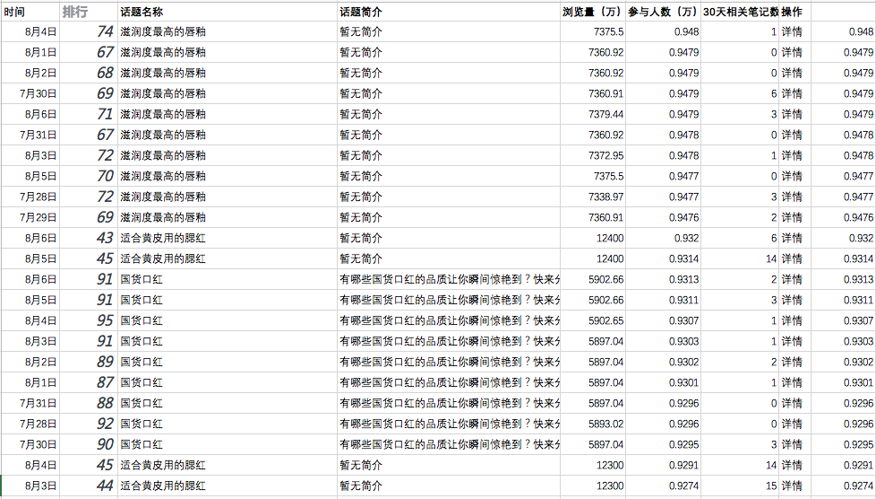Image resolution: width=876 pixels, height=499 pixels.
Task: Click the 暂无简介 cell in rank 70 row
Action: (x=449, y=177)
